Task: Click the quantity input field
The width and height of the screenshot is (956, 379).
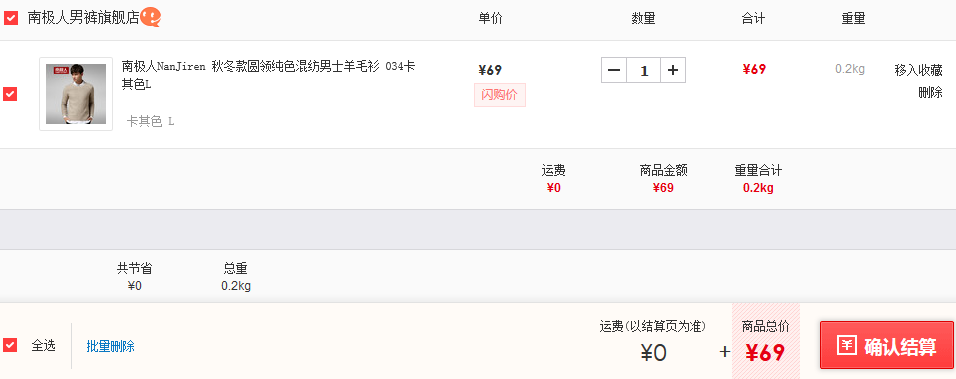Action: click(x=643, y=71)
